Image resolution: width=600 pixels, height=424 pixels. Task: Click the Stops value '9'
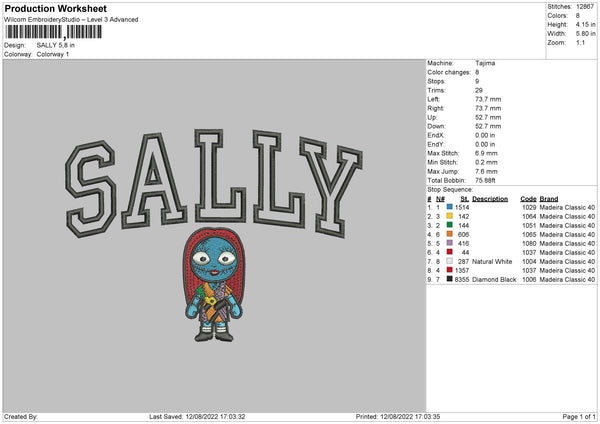[477, 81]
